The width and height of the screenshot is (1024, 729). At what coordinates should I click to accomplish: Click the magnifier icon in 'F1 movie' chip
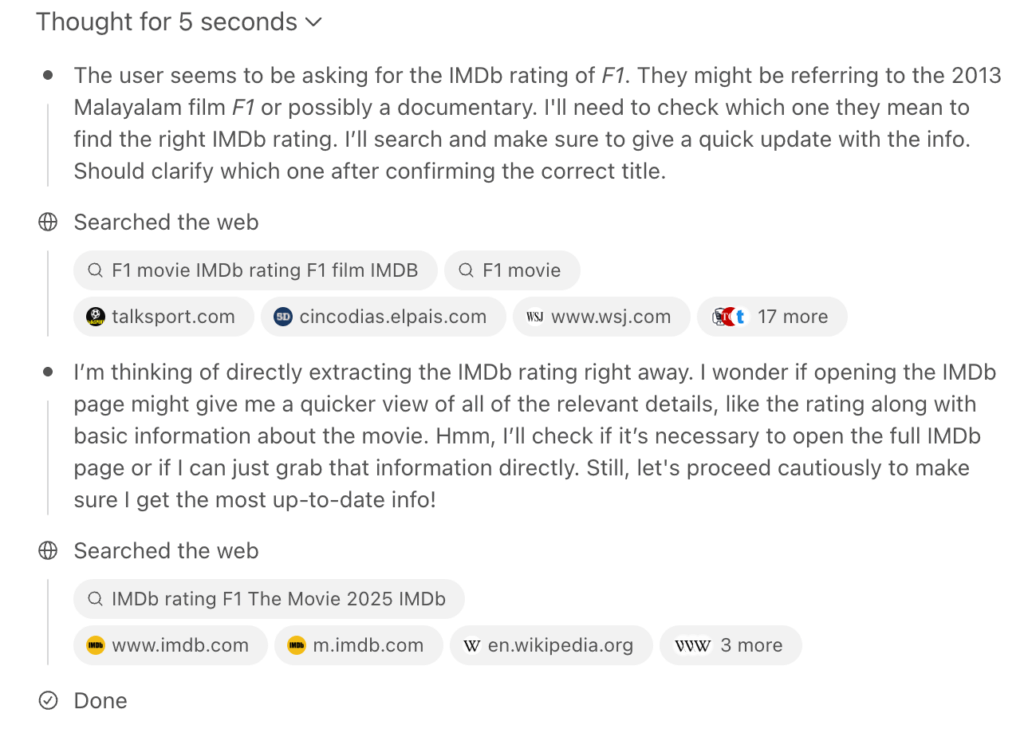coord(466,270)
